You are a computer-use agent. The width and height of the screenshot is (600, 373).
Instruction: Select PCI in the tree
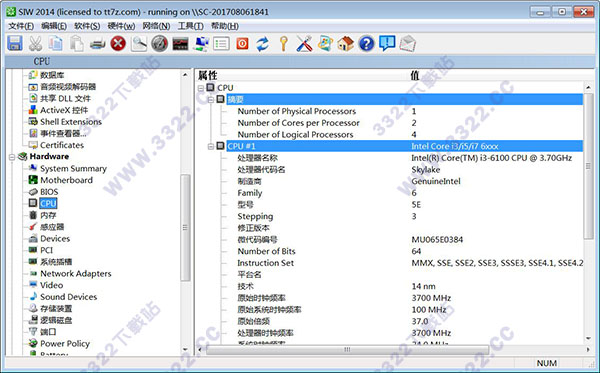[x=46, y=250]
